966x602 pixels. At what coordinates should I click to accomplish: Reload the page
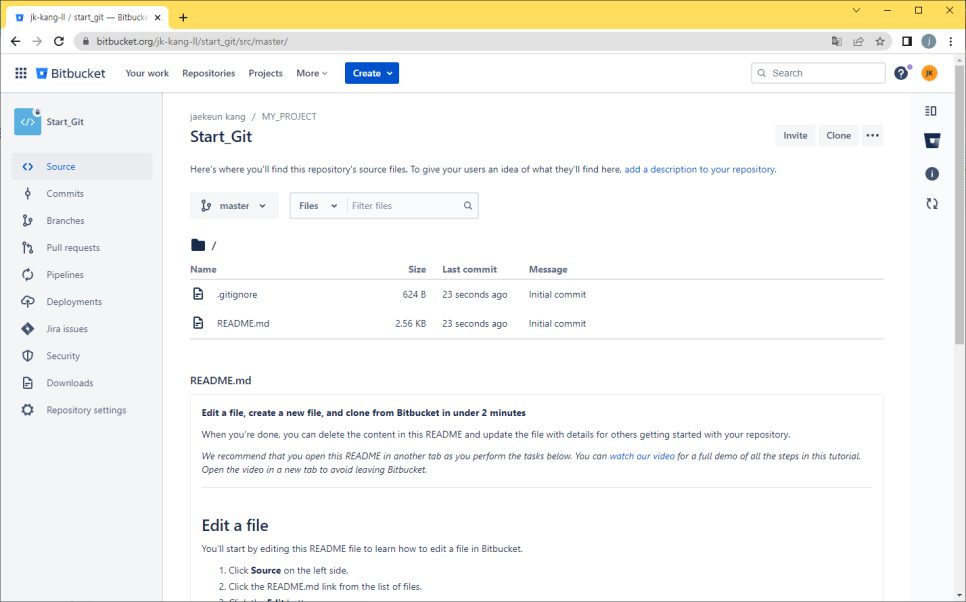point(59,41)
